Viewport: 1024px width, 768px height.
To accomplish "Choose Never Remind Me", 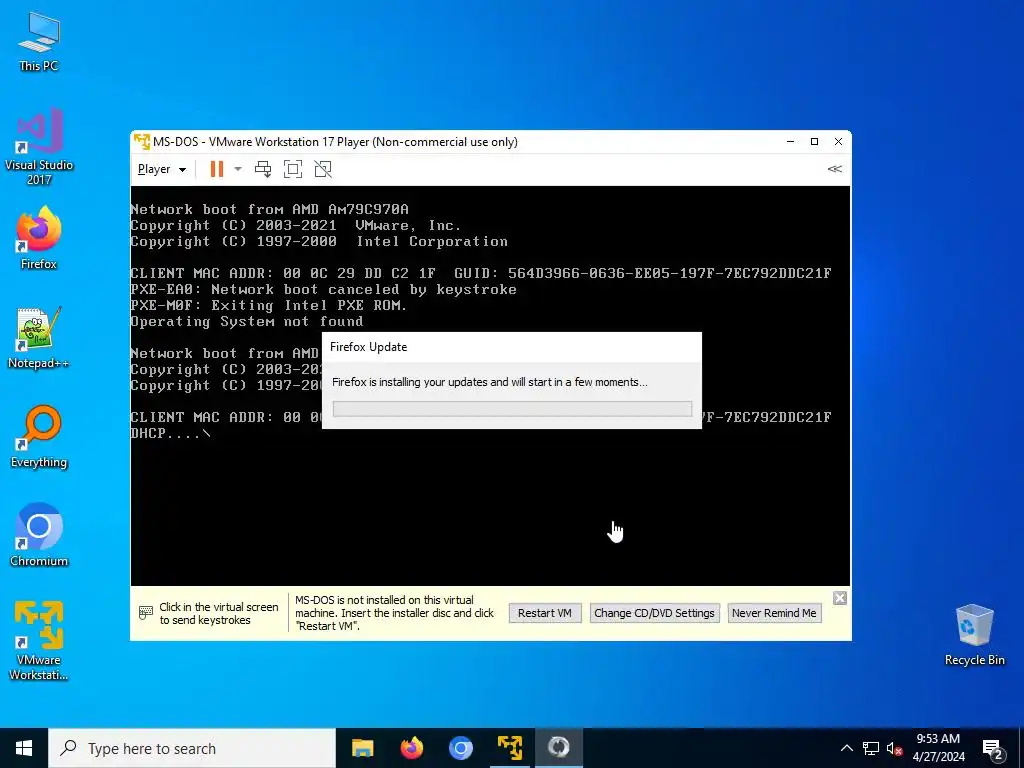I will click(774, 613).
